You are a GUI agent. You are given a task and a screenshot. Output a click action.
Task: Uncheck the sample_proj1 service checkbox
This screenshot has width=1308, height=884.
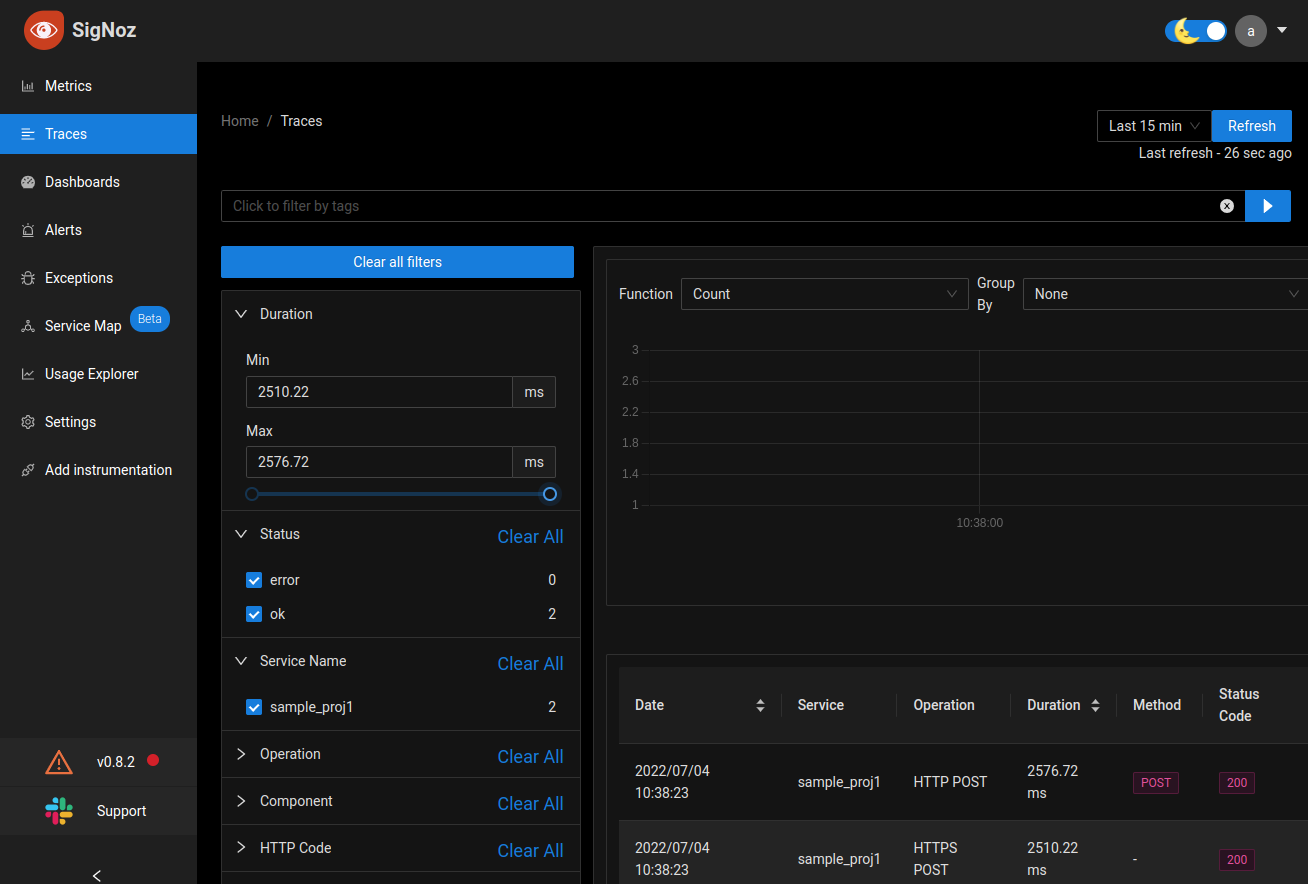pyautogui.click(x=254, y=707)
